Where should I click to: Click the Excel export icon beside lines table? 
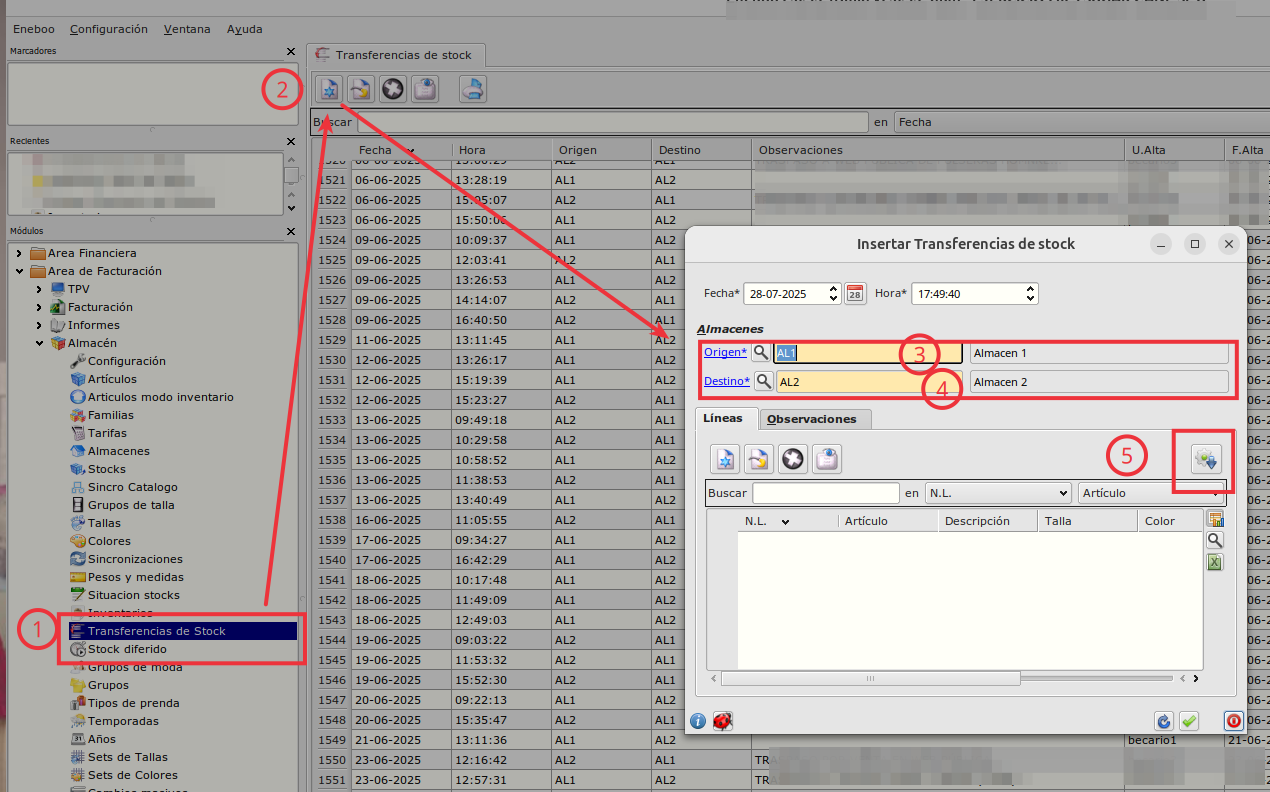(x=1215, y=562)
